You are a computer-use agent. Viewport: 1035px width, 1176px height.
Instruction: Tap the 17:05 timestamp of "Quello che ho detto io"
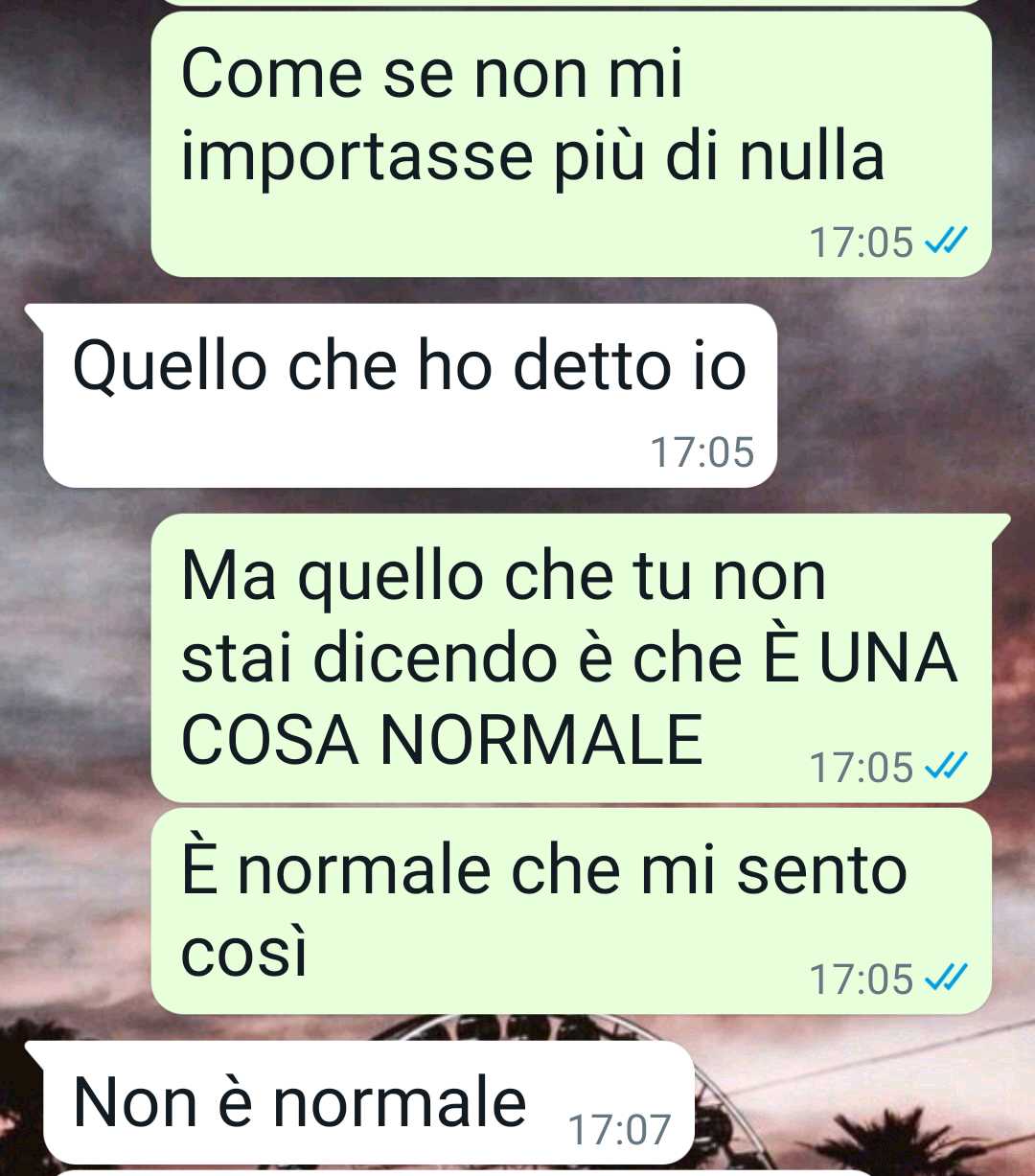coord(702,451)
